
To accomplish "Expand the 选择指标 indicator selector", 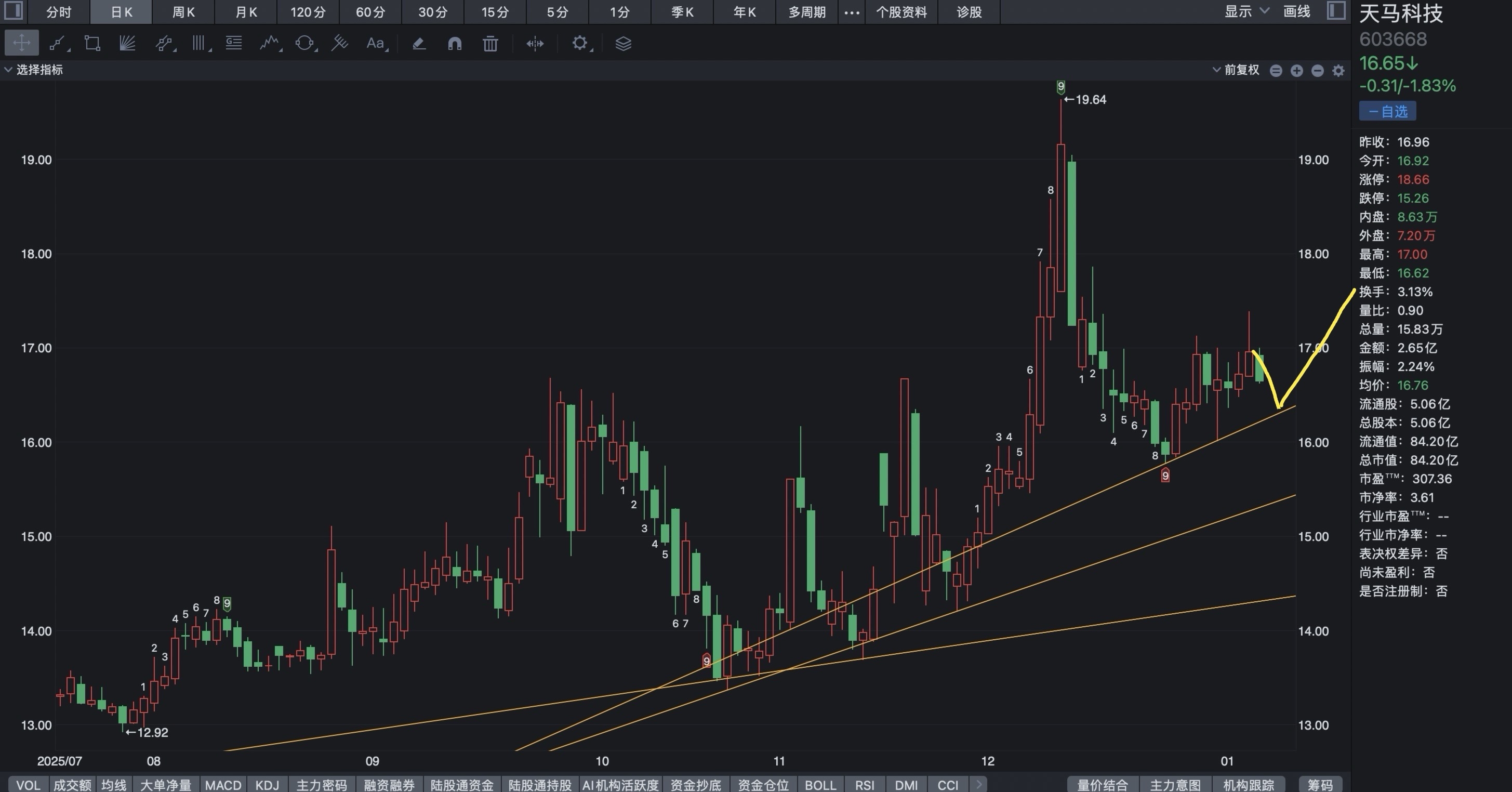I will click(34, 70).
